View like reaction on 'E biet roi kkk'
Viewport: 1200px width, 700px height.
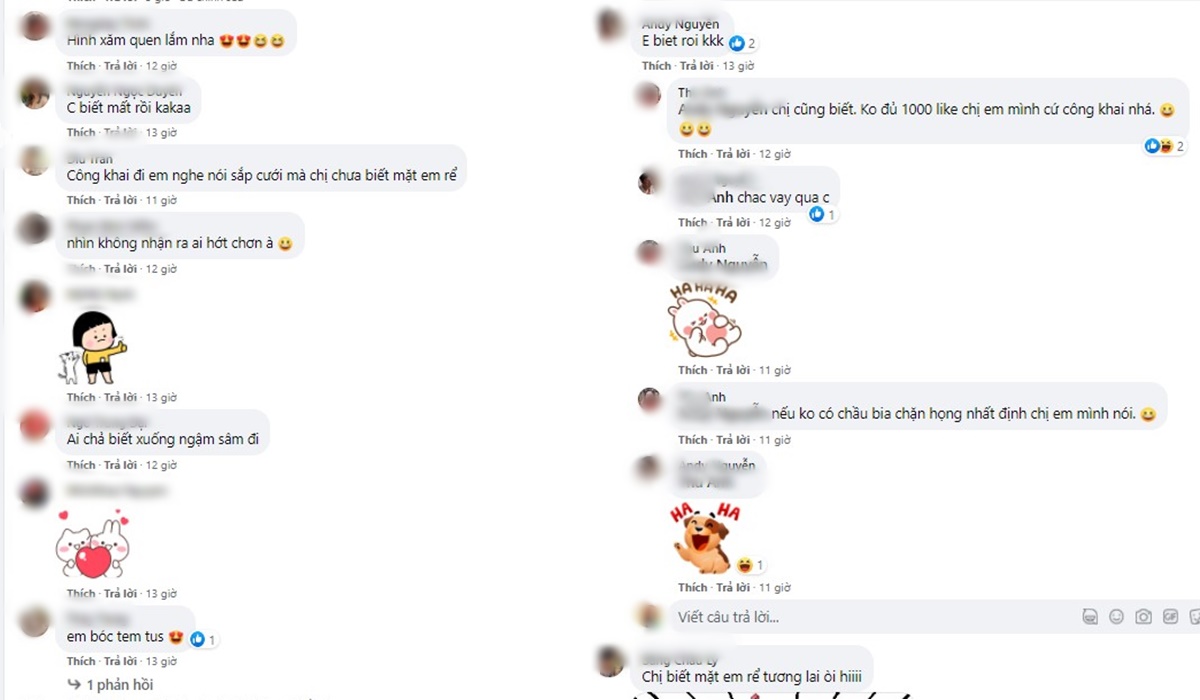click(742, 43)
